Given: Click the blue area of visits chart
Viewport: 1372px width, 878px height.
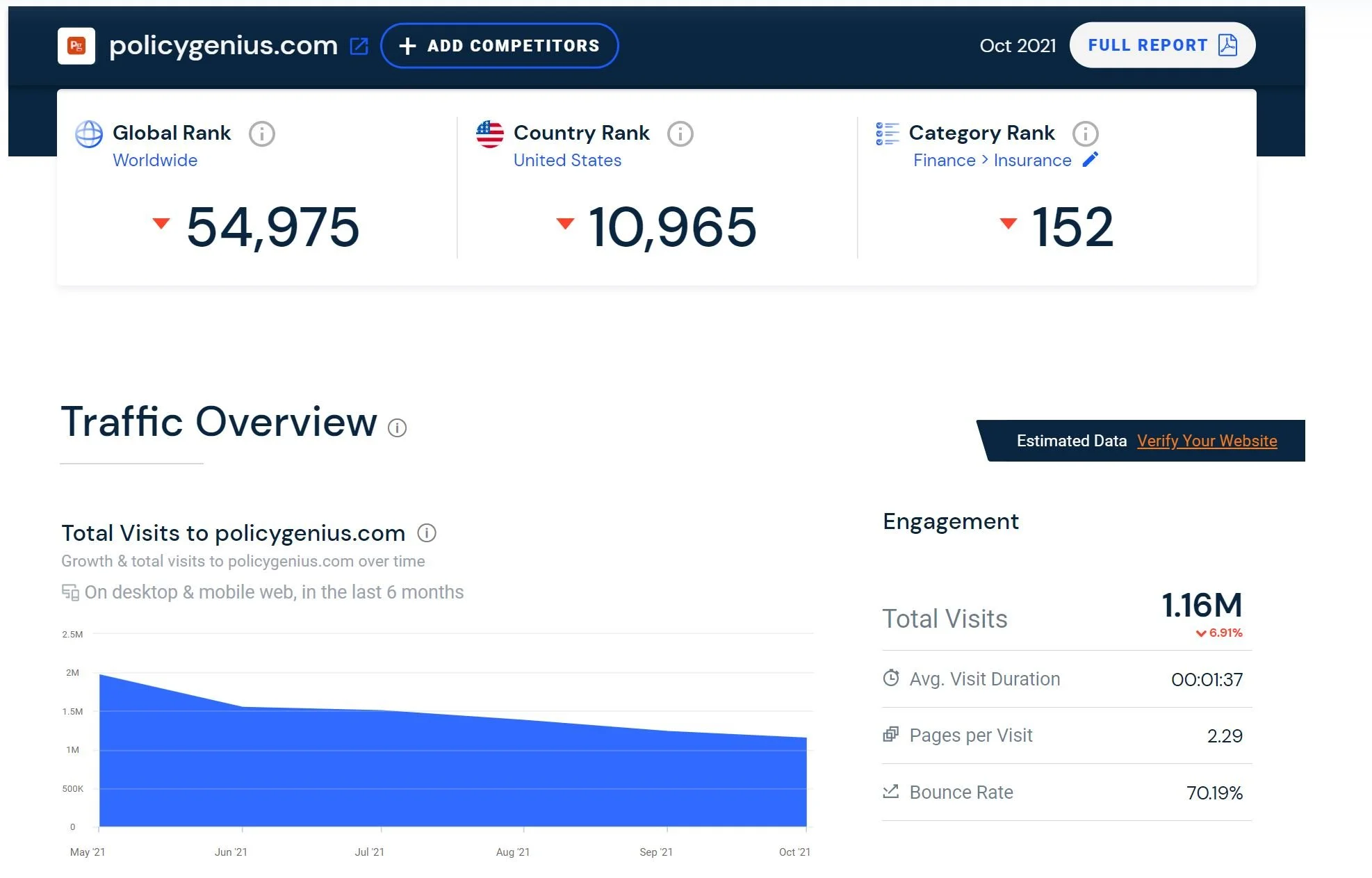Looking at the screenshot, I should point(452,772).
